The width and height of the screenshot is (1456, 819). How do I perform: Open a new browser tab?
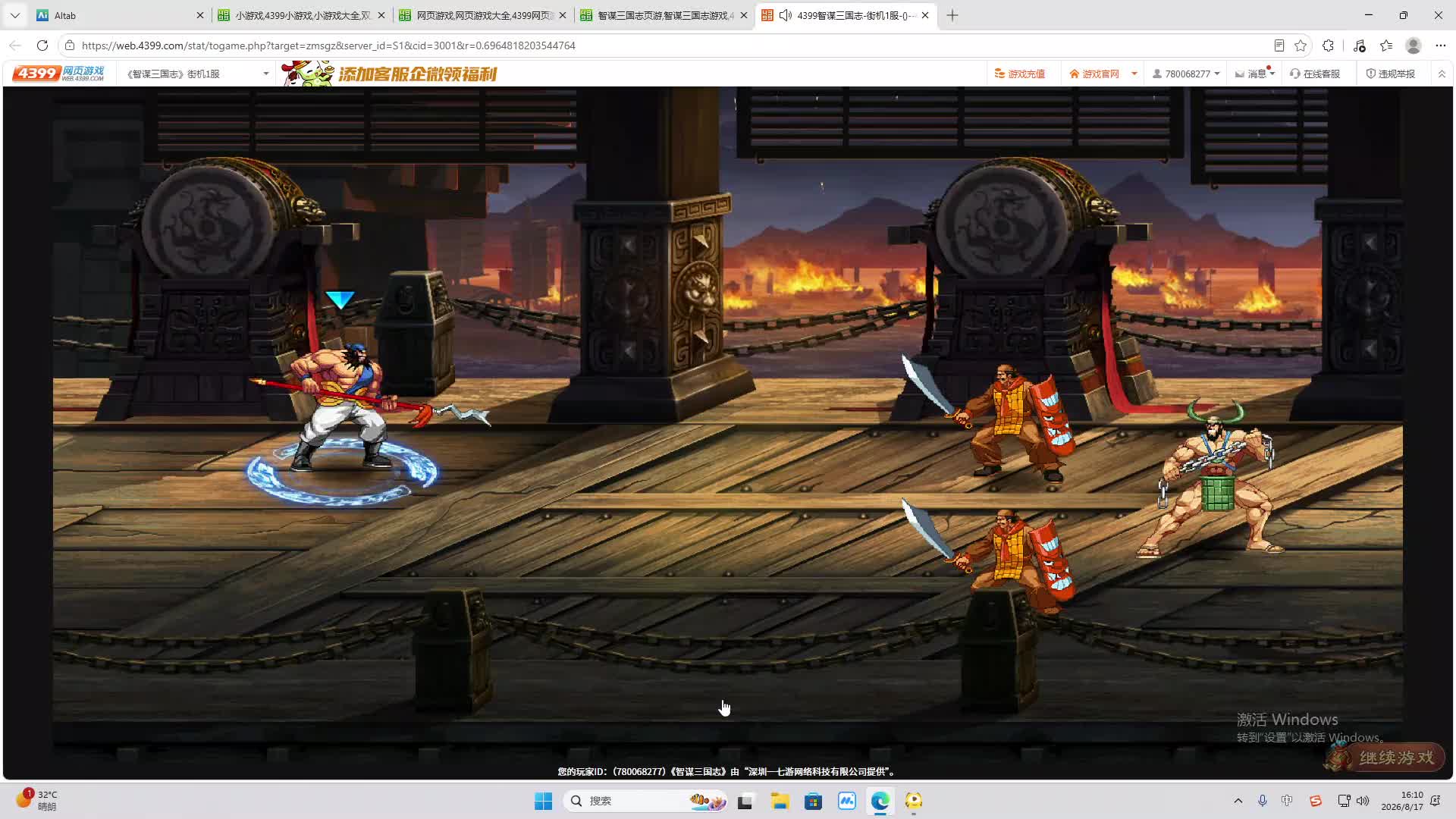pyautogui.click(x=952, y=15)
